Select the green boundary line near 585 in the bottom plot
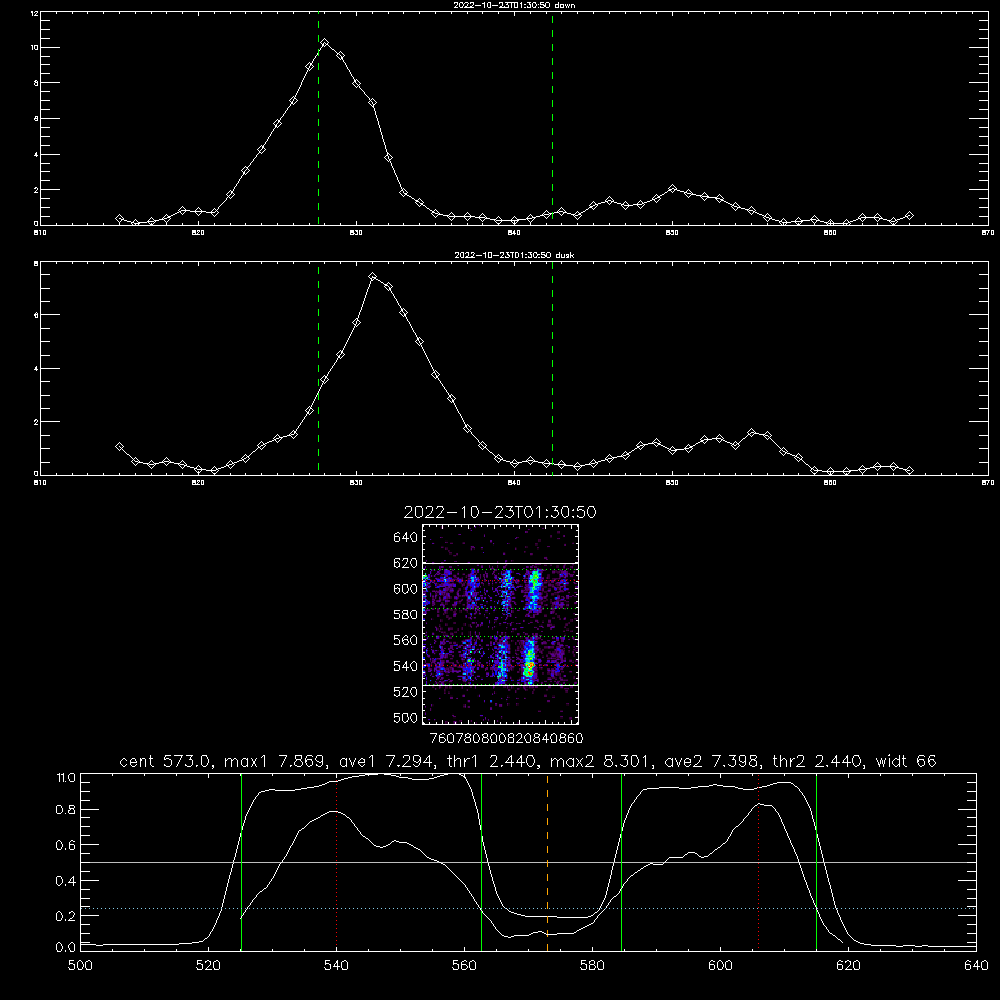This screenshot has height=1000, width=1000. tap(621, 862)
